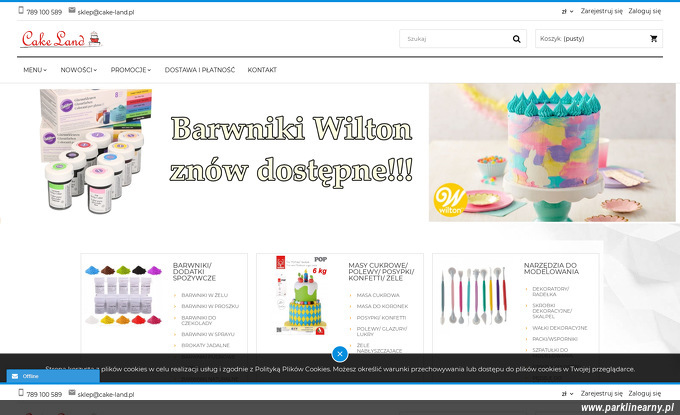Open DOSTAWA I PŁATNOŚĆ page
The image size is (680, 415).
(199, 70)
